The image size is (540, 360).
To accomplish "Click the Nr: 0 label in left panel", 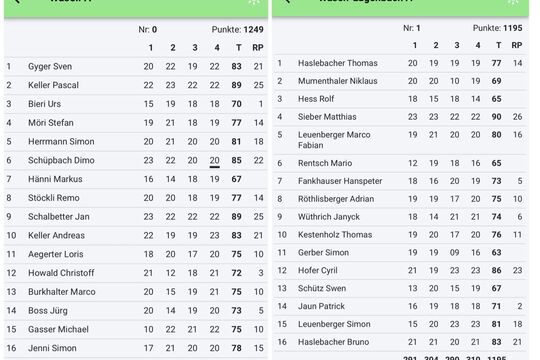I will coord(148,30).
